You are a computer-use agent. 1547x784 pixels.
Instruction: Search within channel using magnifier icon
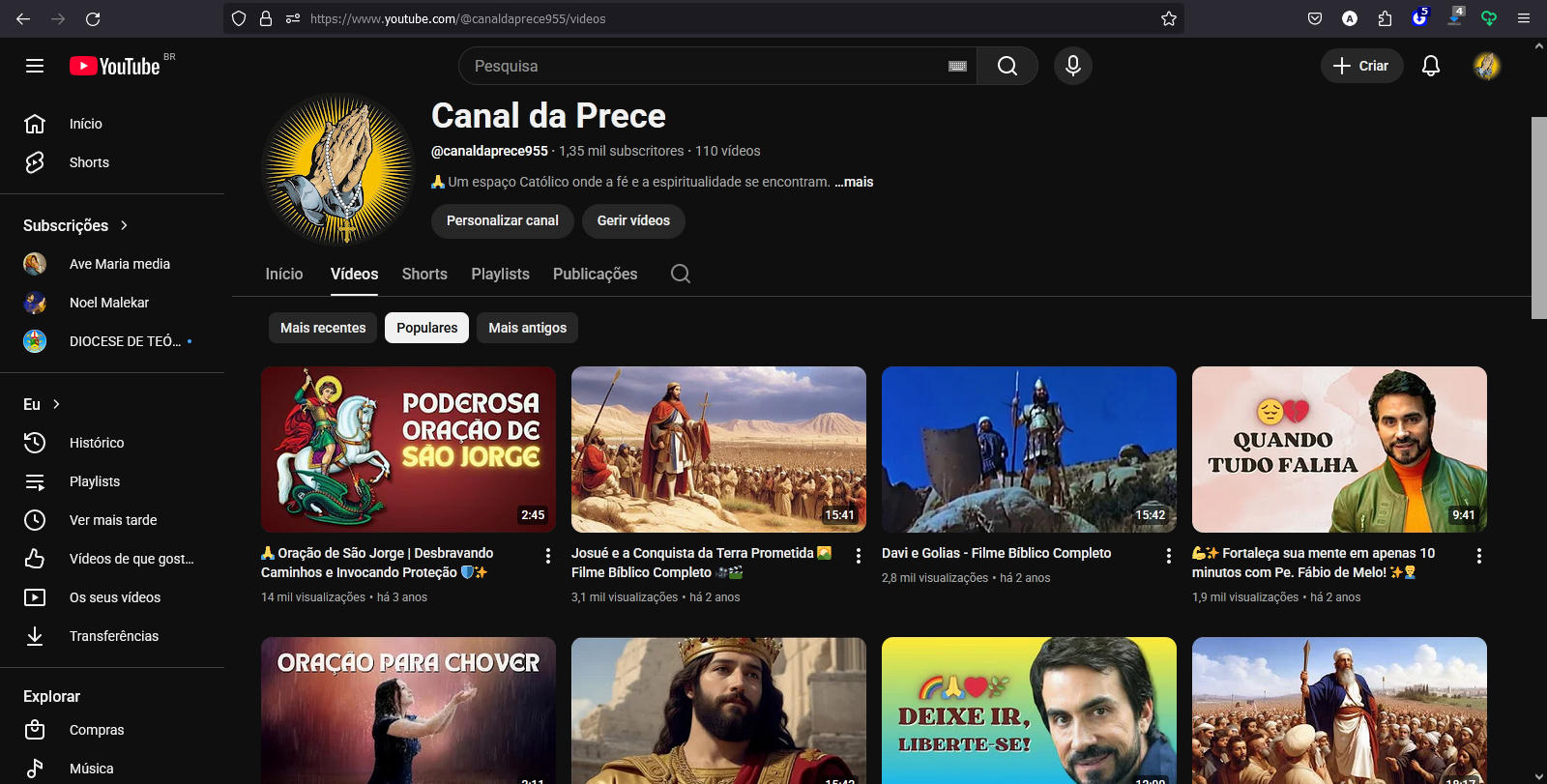point(681,274)
